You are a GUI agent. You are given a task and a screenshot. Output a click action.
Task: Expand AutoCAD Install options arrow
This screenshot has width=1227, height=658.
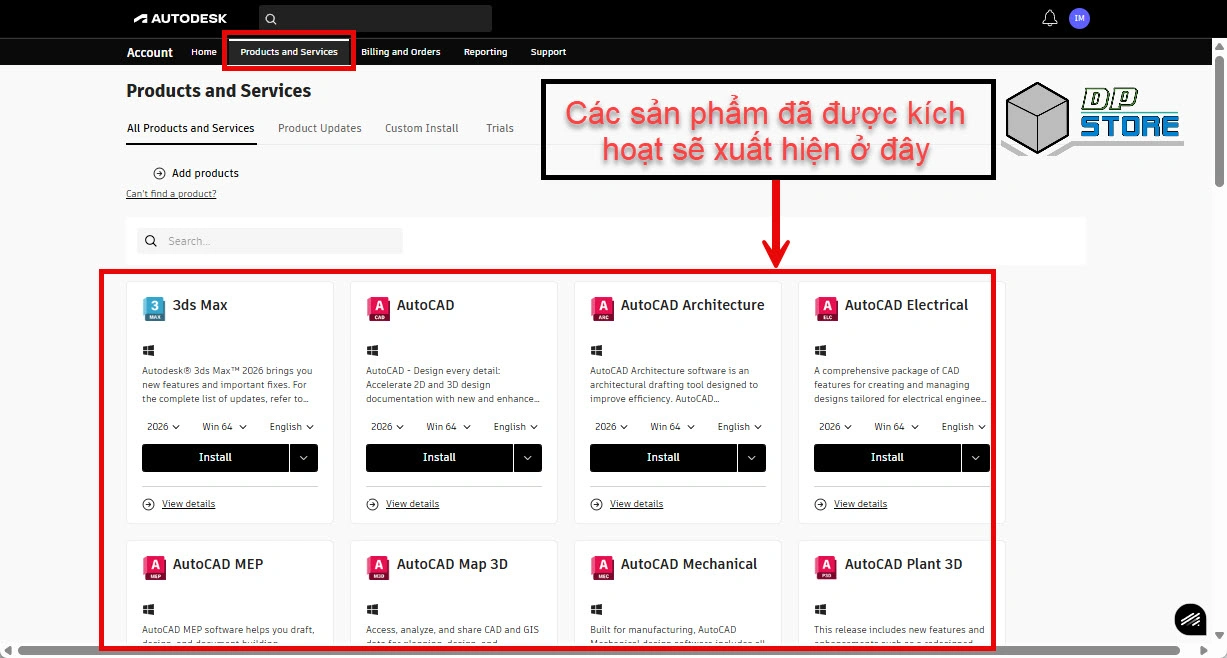pyautogui.click(x=528, y=458)
